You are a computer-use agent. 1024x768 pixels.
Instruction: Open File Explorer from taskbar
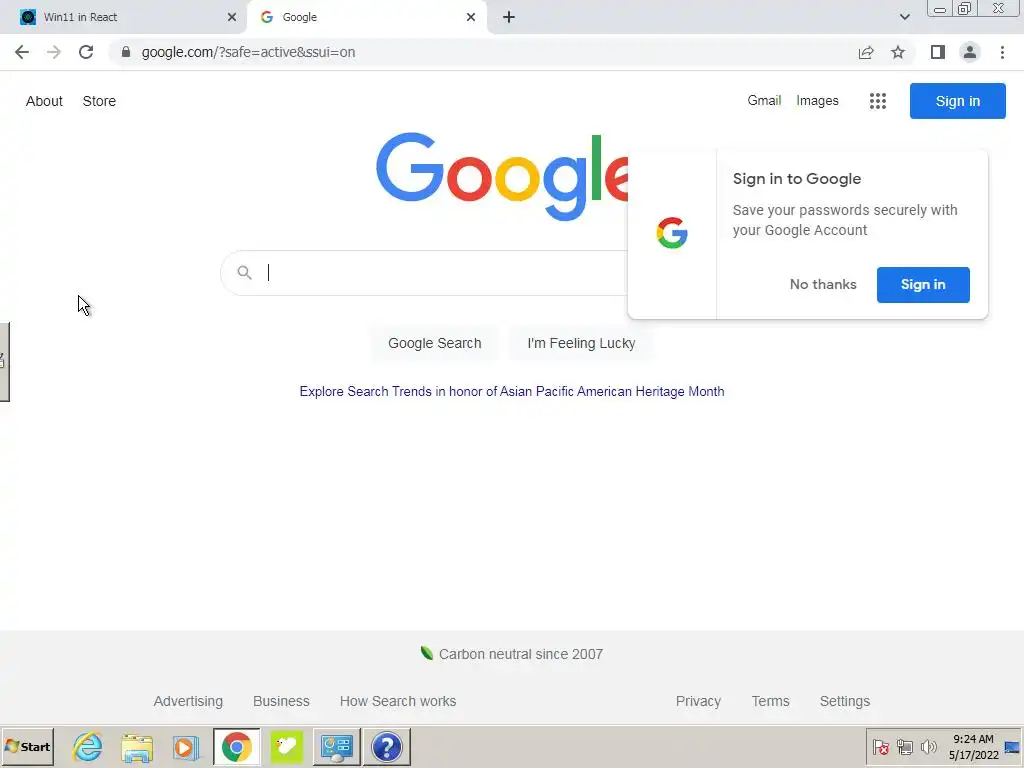(137, 746)
